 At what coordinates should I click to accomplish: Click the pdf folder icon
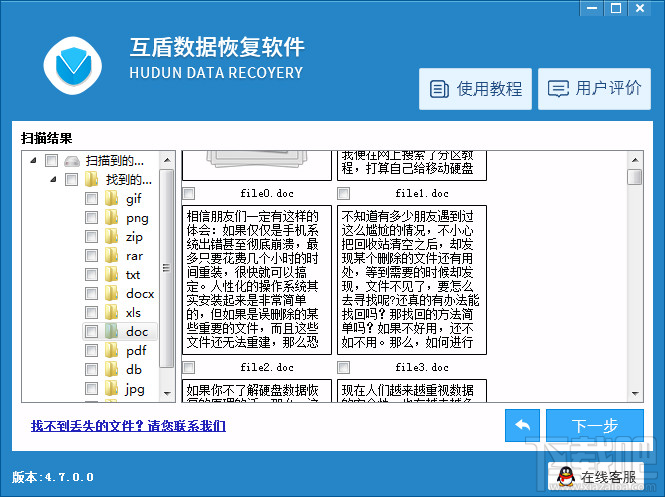pos(112,350)
